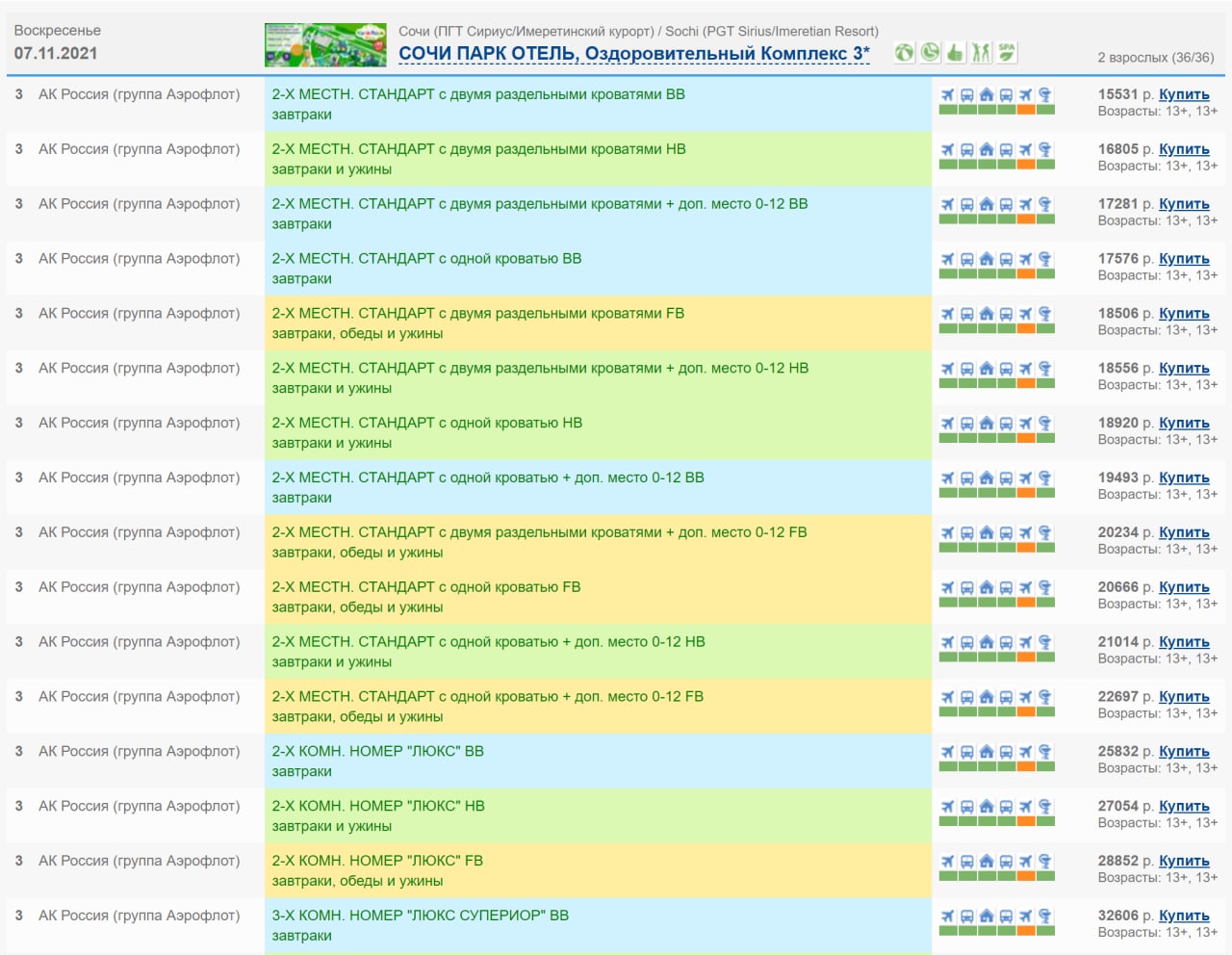This screenshot has height=955, width=1232.
Task: Select 2-Х КОМН. НОМЕР "ЛЮКС" HB room text
Action: pos(378,808)
